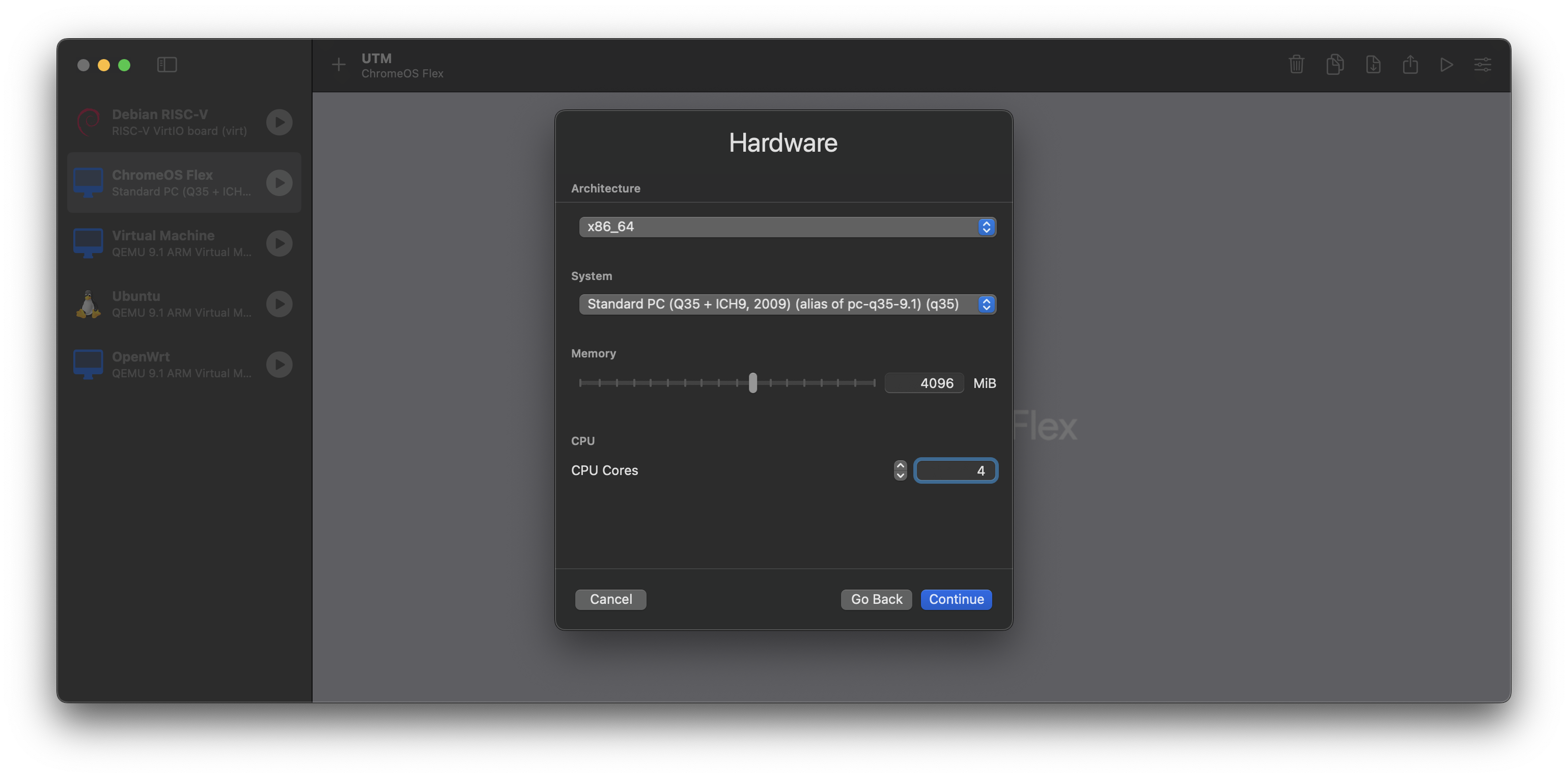The image size is (1568, 778).
Task: Toggle the sidebar visibility
Action: click(x=167, y=65)
